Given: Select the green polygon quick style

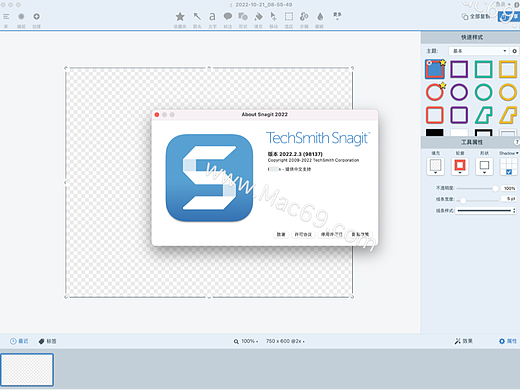Looking at the screenshot, I should click(483, 115).
